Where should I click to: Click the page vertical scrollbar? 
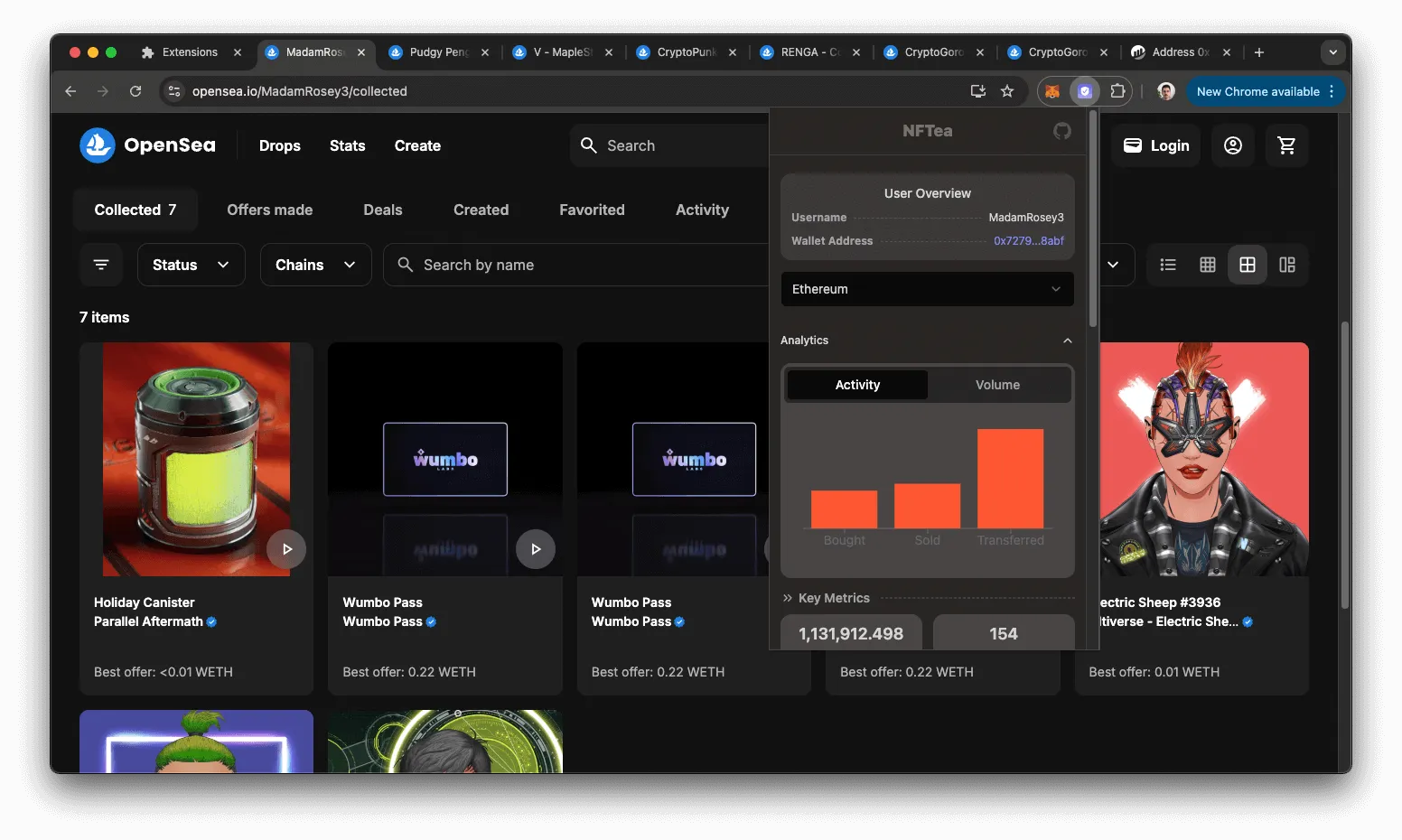click(x=1345, y=465)
